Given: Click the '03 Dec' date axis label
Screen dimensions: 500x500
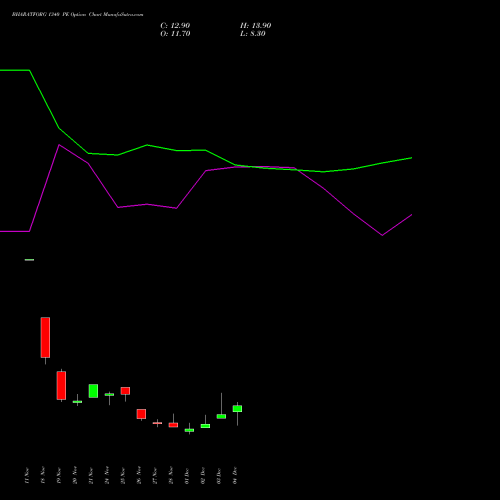Looking at the screenshot, I should coord(219,475).
